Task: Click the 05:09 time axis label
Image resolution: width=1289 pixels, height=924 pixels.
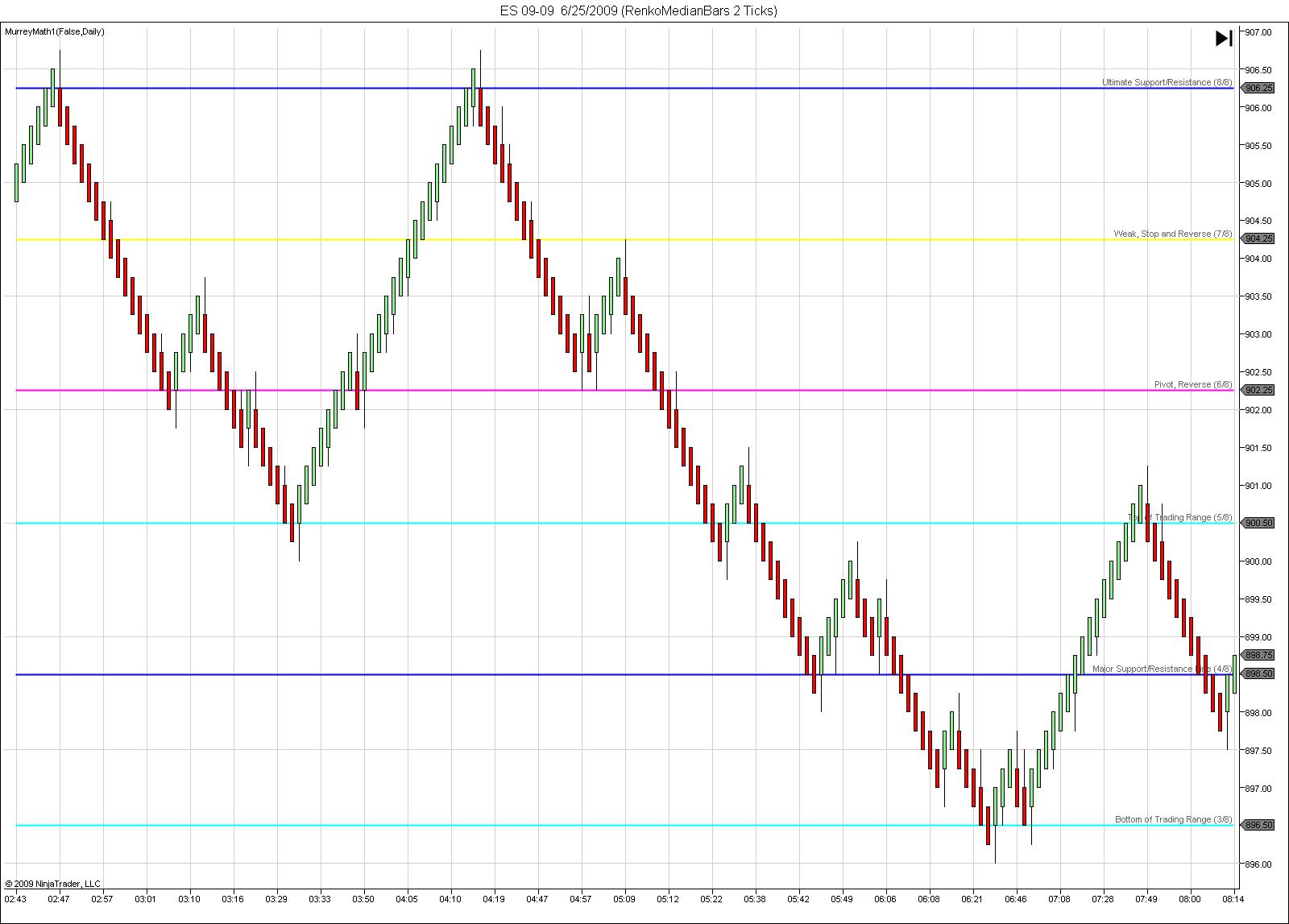Action: click(x=624, y=898)
